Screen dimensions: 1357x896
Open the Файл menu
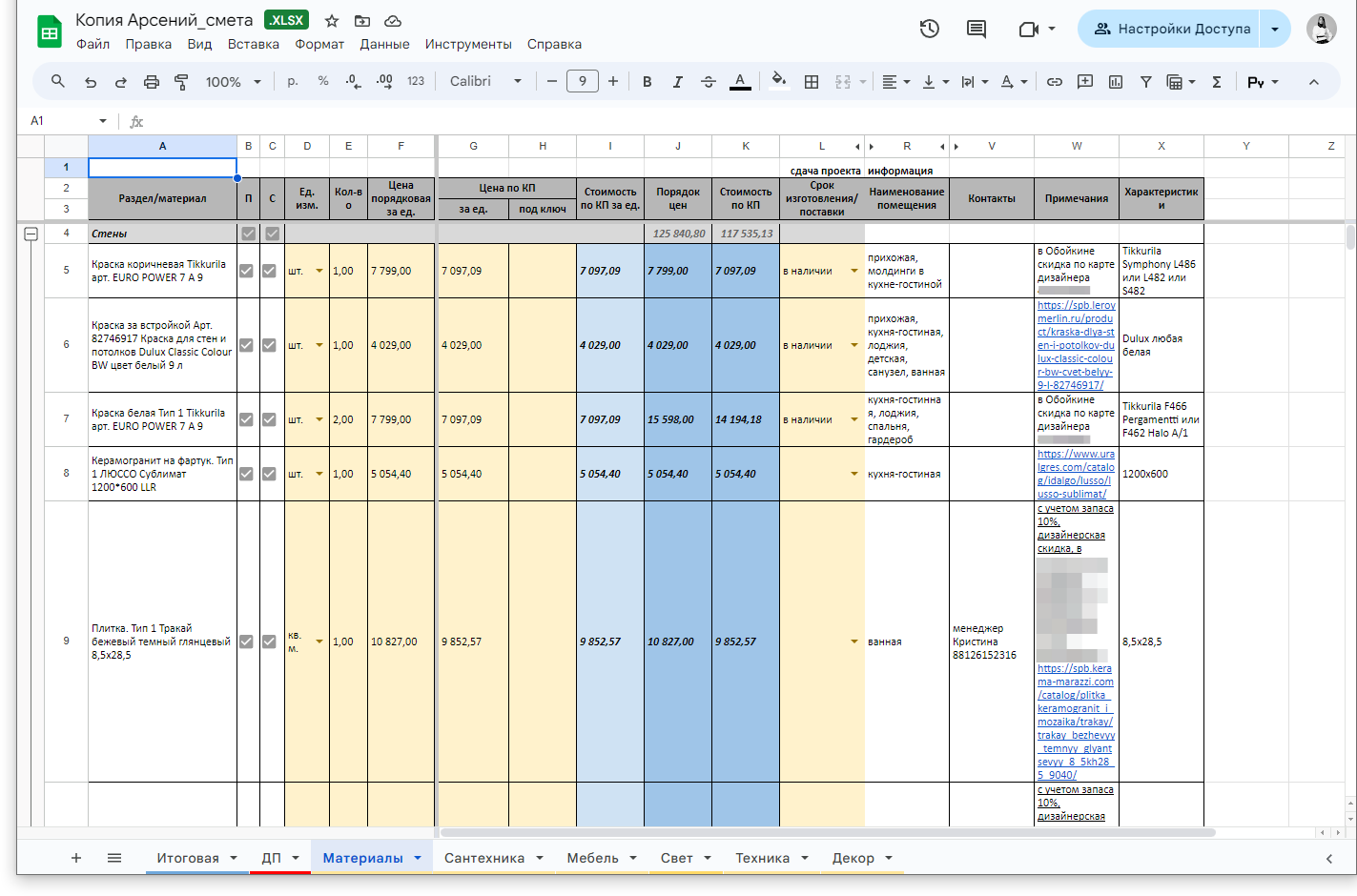tap(93, 44)
